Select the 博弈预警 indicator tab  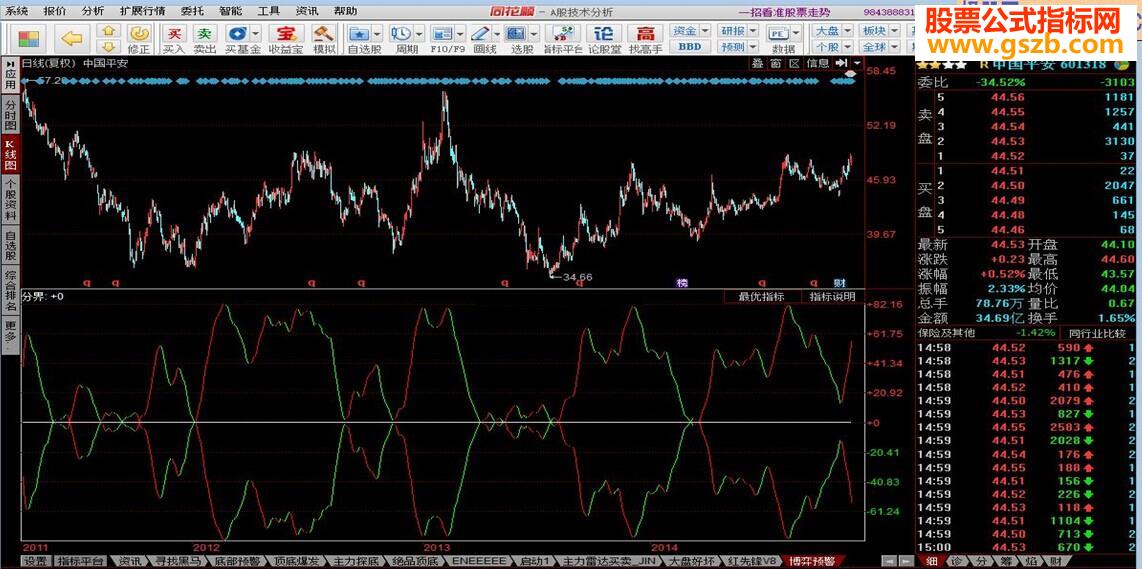point(812,562)
